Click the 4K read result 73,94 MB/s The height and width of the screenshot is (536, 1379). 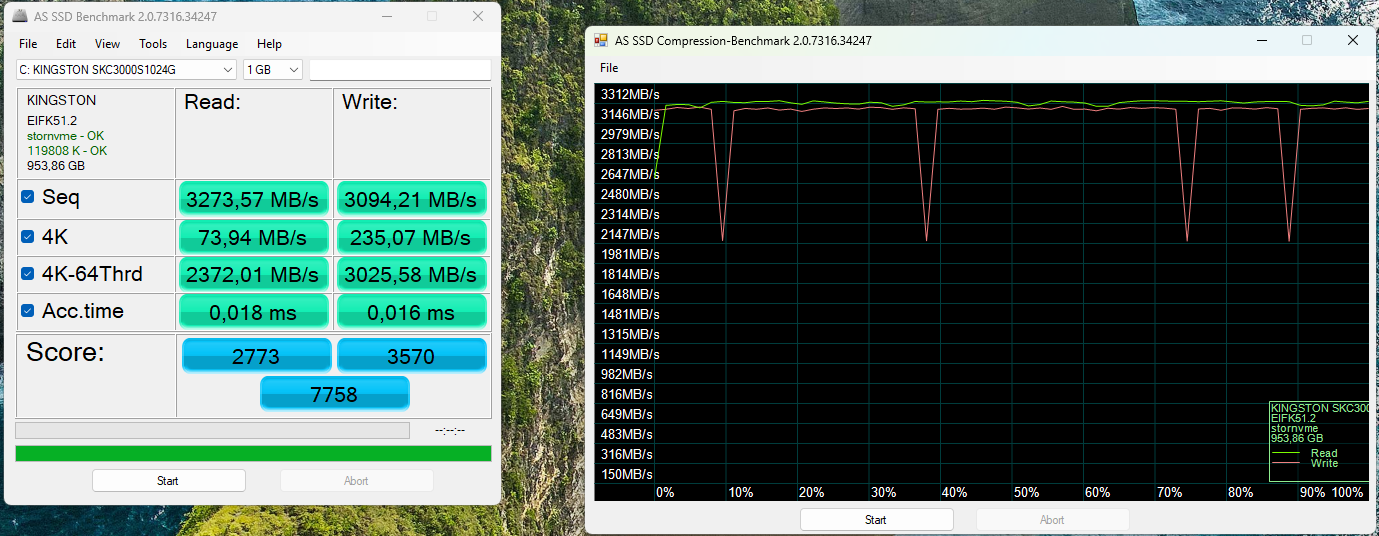click(254, 237)
